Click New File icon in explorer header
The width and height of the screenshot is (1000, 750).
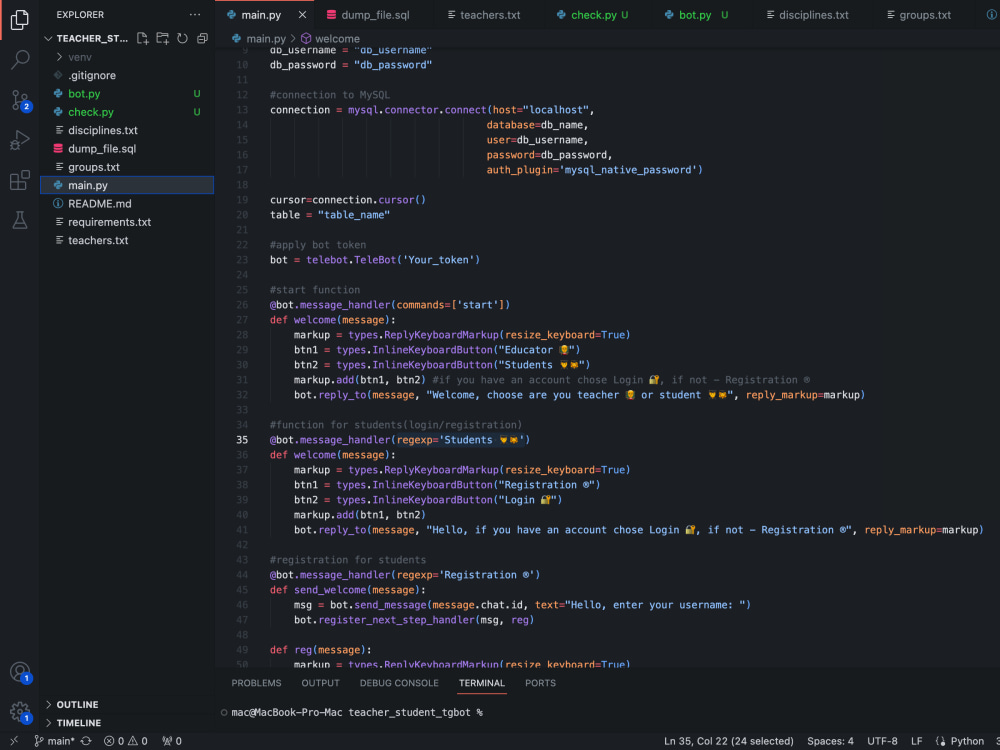click(143, 38)
